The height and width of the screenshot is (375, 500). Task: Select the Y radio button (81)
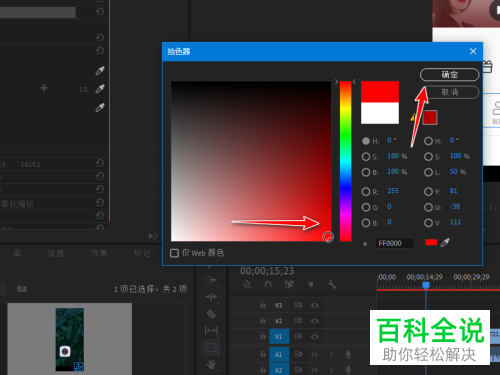[x=428, y=191]
